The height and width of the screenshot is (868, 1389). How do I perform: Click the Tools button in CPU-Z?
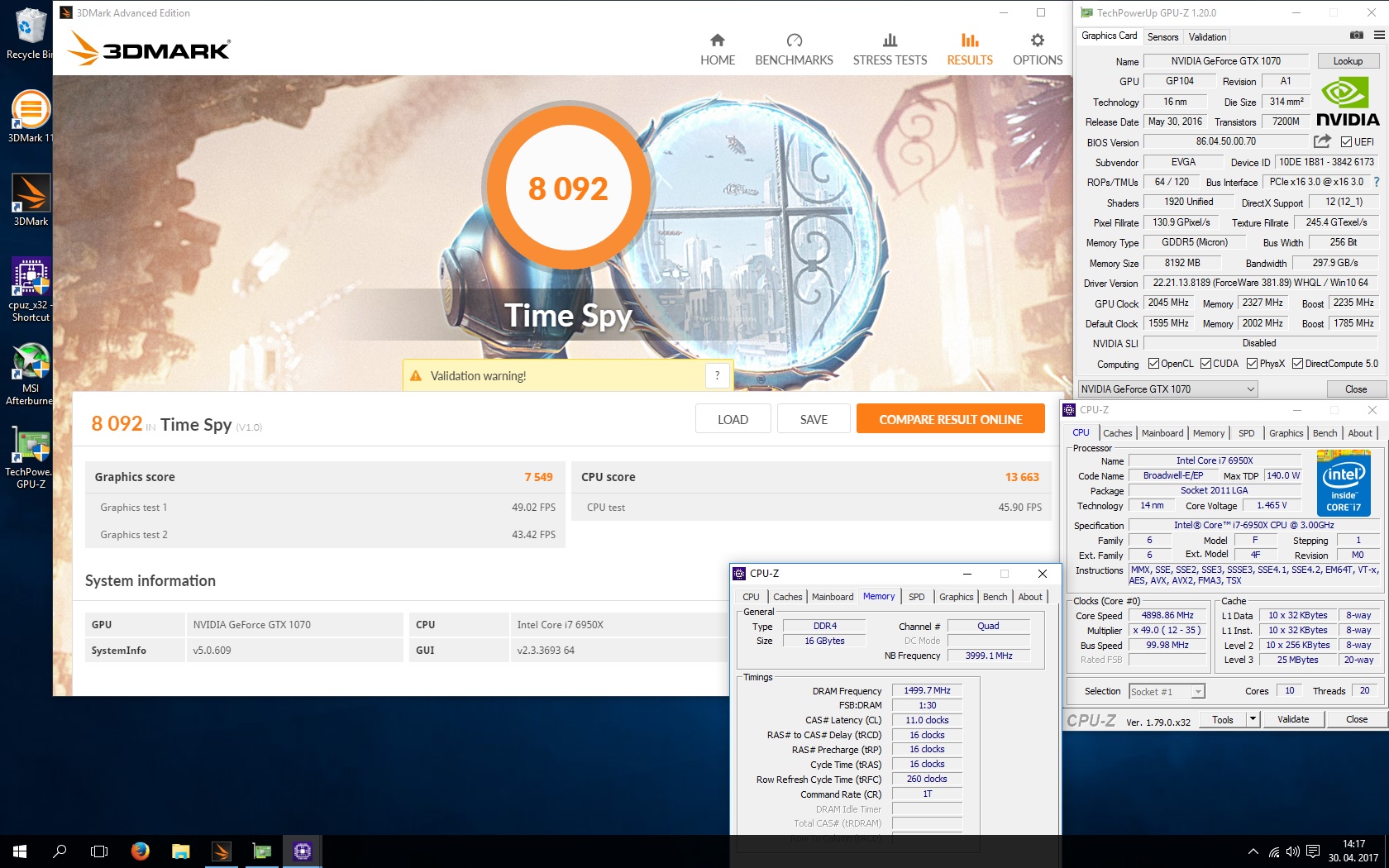(1223, 719)
